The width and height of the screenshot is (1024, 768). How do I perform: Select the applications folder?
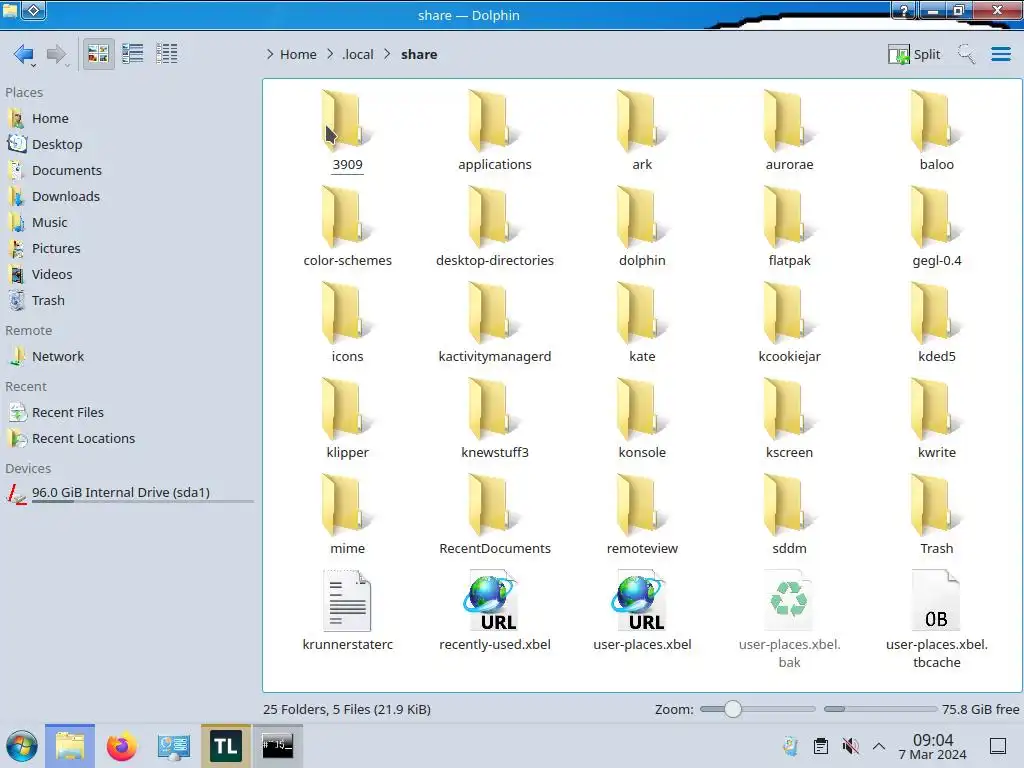pos(495,131)
